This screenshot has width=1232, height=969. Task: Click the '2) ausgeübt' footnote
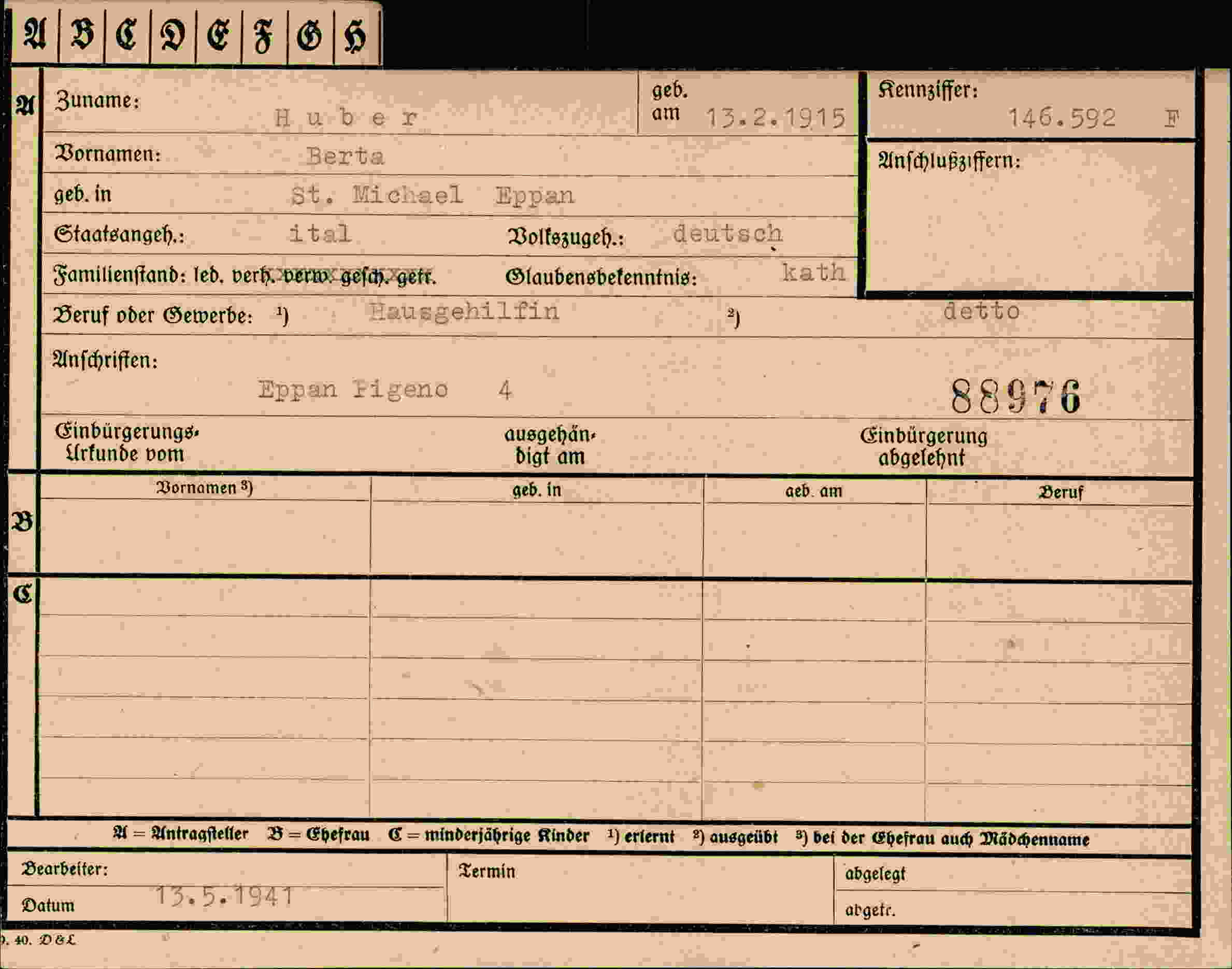735,837
